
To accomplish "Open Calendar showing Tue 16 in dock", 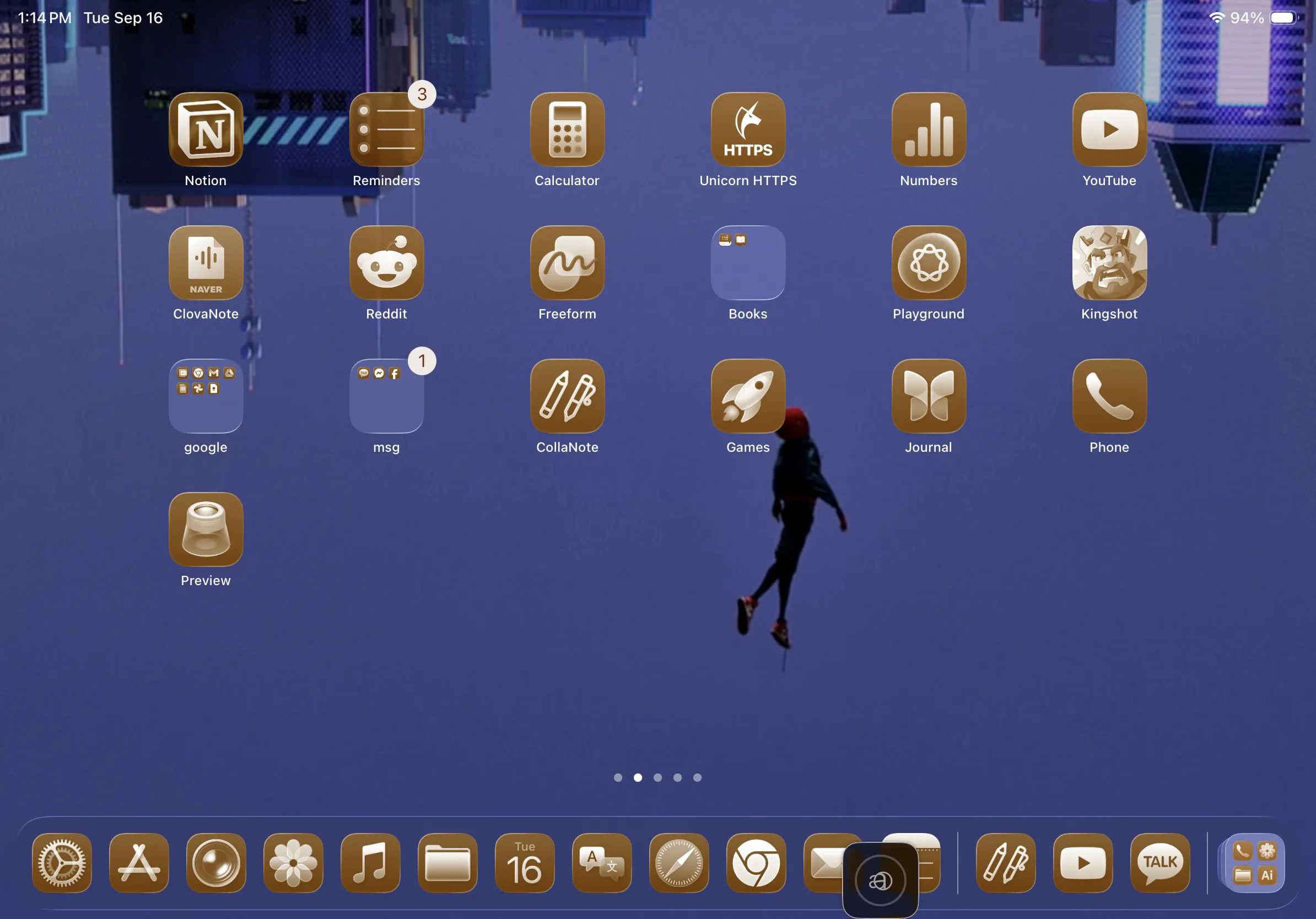I will pos(525,863).
